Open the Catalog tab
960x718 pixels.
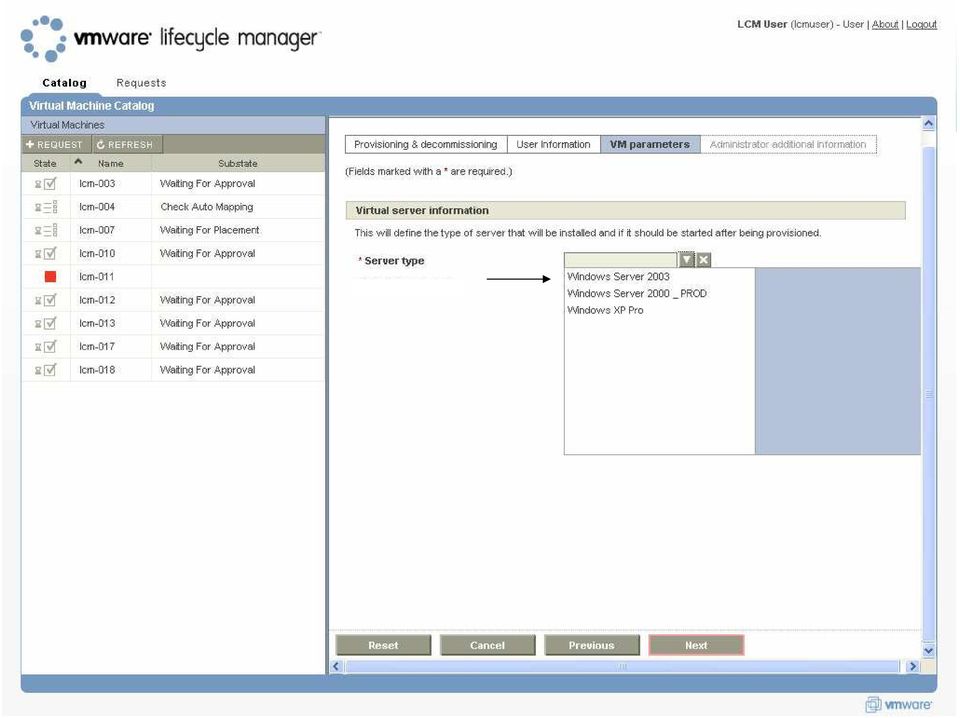pos(64,83)
